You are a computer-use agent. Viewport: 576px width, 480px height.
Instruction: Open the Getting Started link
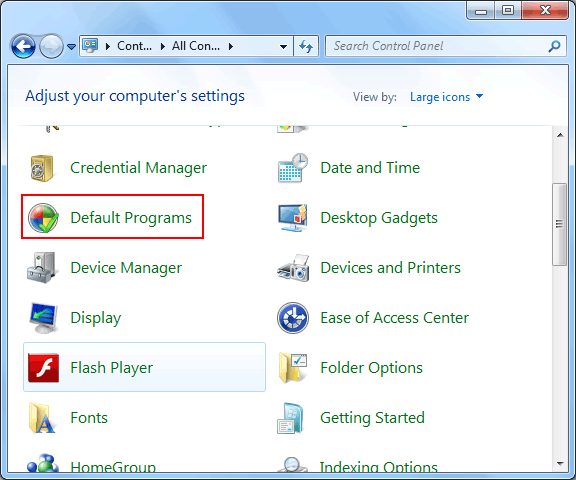tap(372, 418)
